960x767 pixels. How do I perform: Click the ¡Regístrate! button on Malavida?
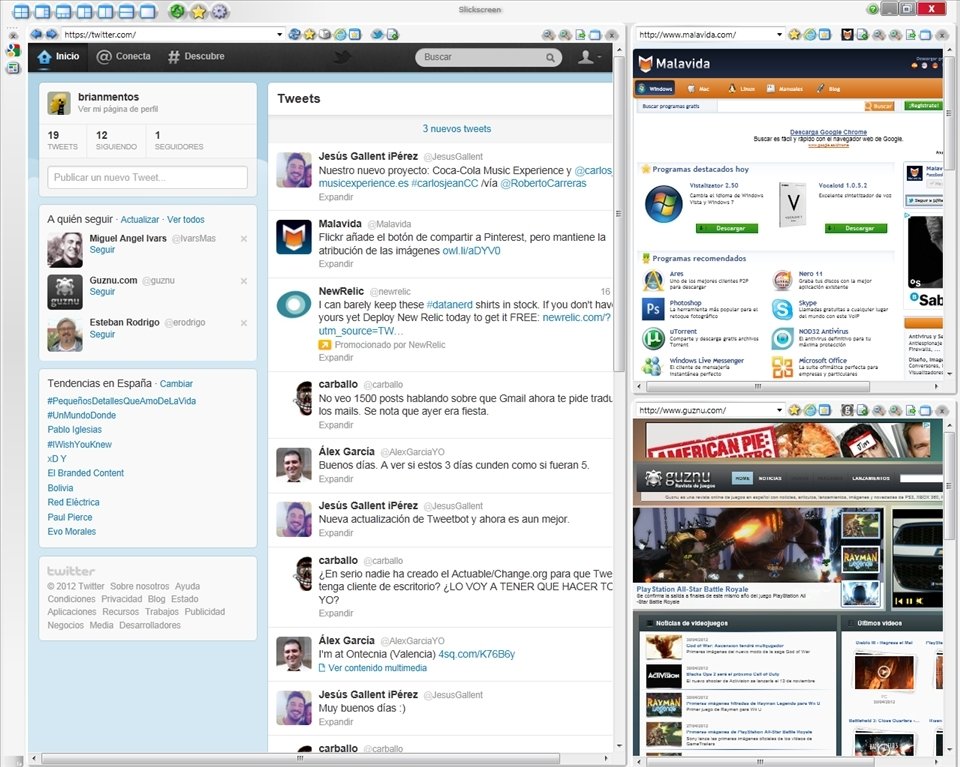tap(923, 106)
